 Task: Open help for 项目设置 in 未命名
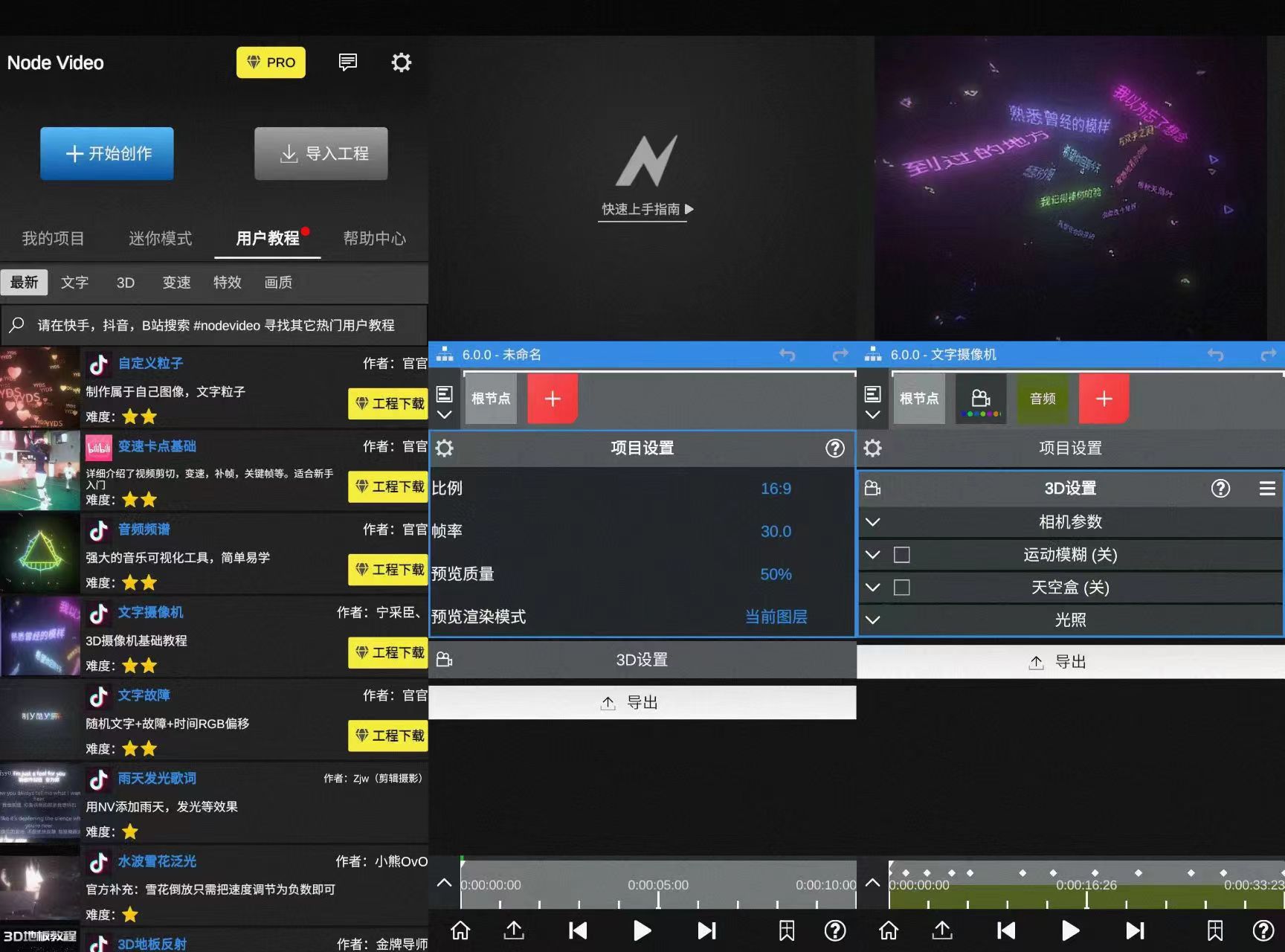pyautogui.click(x=834, y=448)
